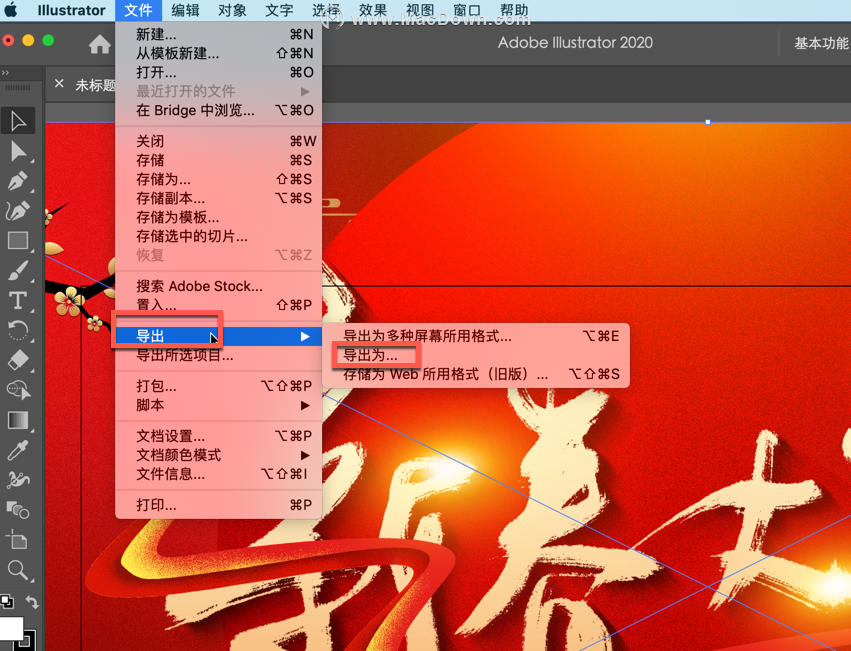The image size is (851, 651).
Task: Choose 存储副本... menu item
Action: [x=219, y=199]
